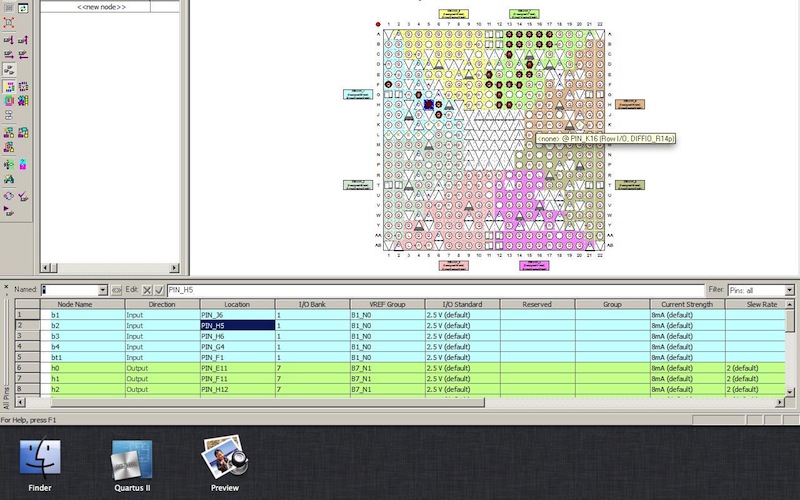Click the node finder icon beside Named field
800x500 pixels.
tap(117, 289)
